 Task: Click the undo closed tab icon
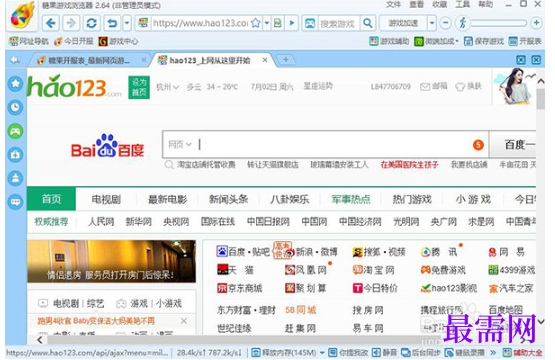click(x=112, y=23)
